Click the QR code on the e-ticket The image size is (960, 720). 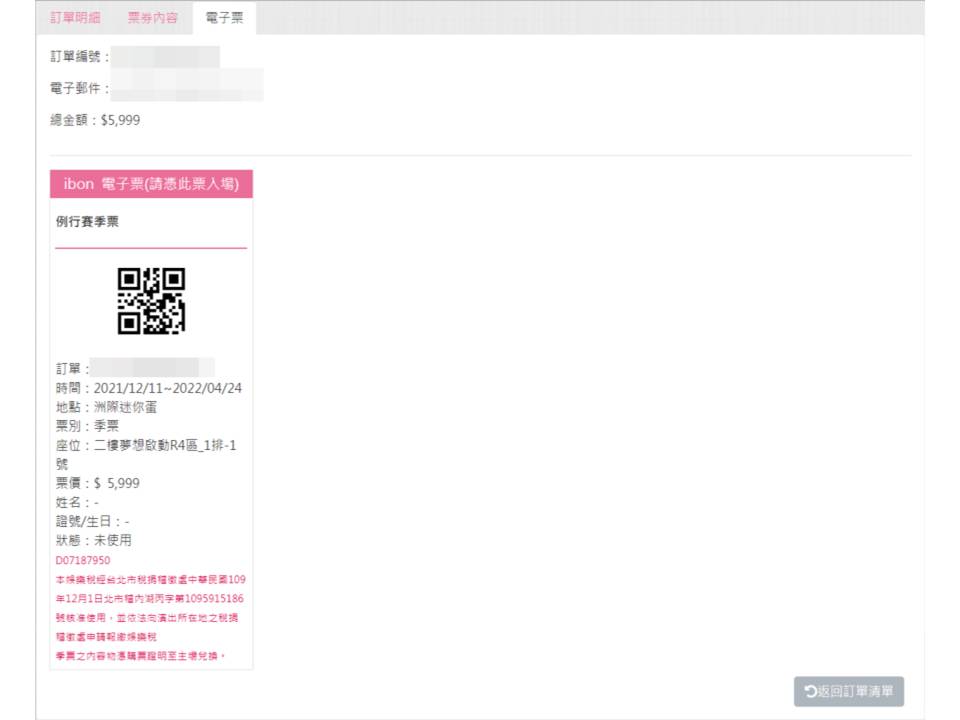(151, 301)
